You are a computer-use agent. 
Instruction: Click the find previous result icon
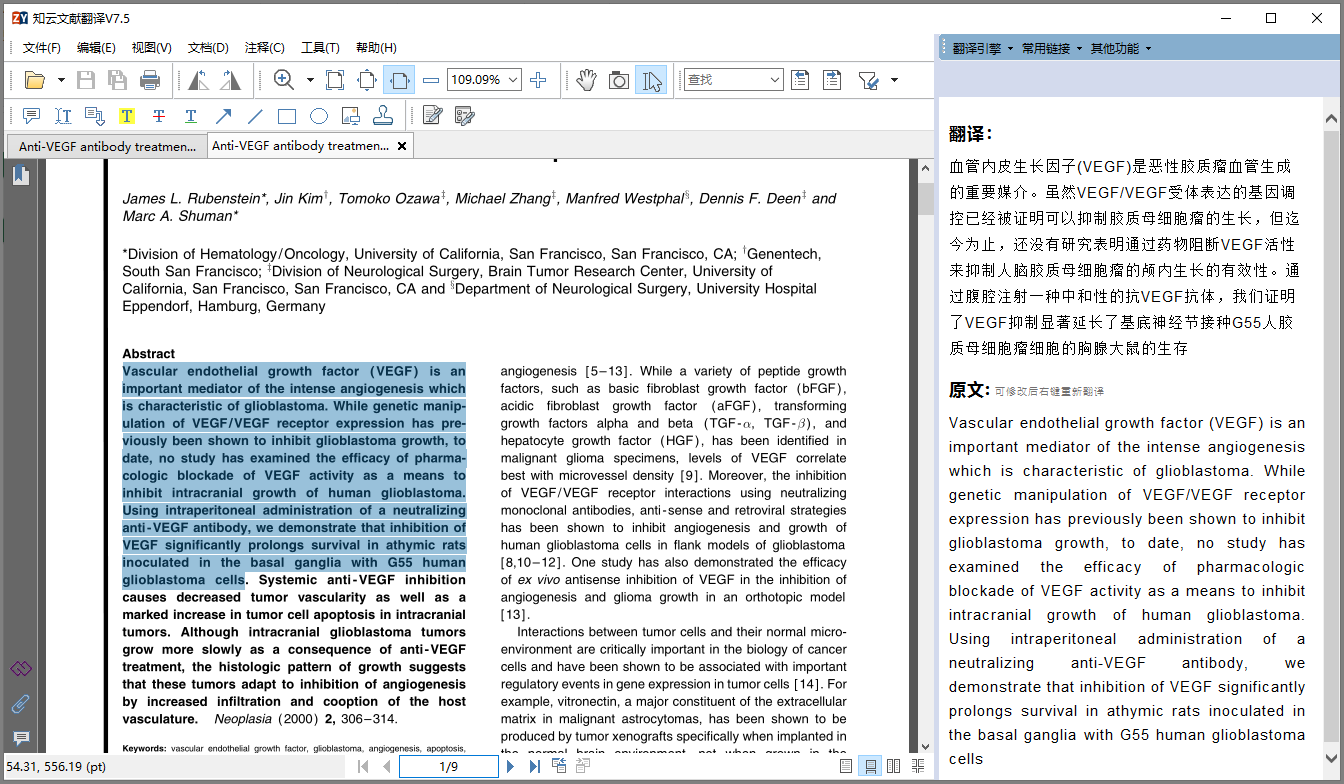click(x=800, y=80)
